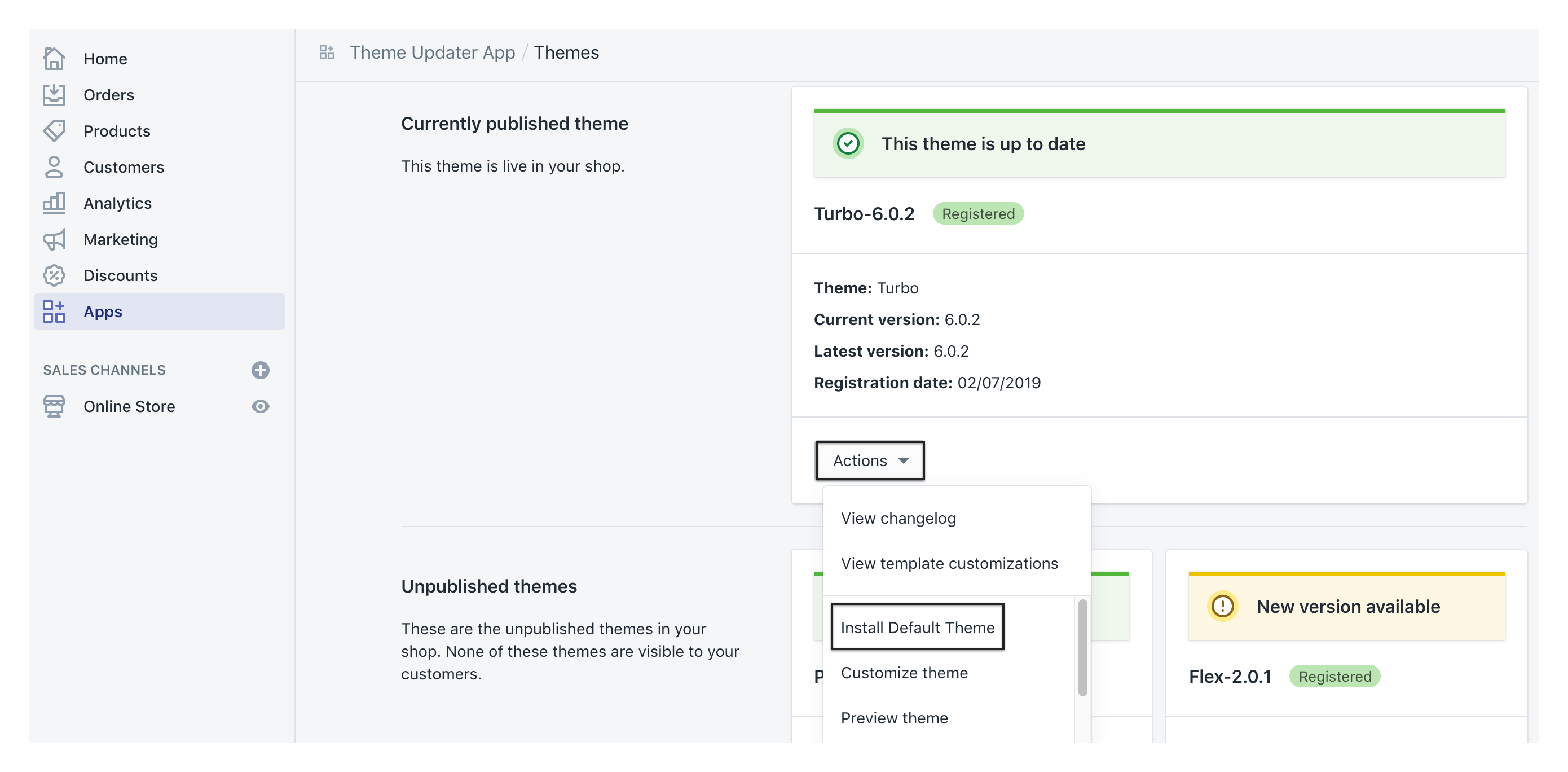Open Theme Updater App breadcrumb link
The image size is (1568, 772).
(432, 53)
